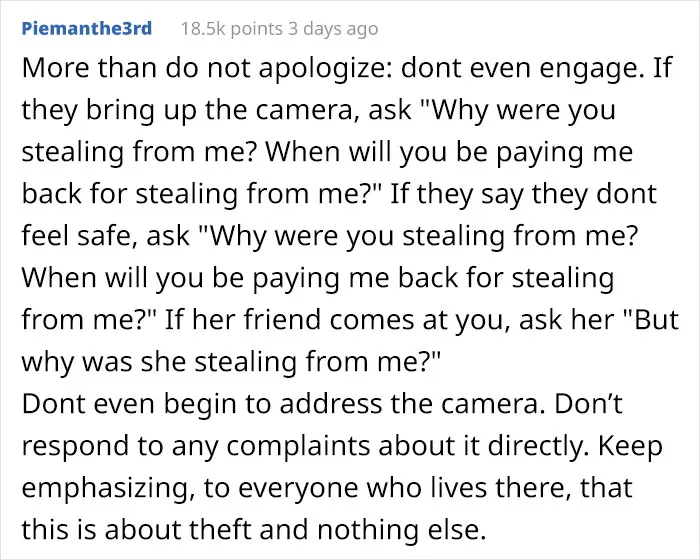The image size is (700, 560).
Task: Open the Piemanthe3rd user profile link
Action: tap(87, 29)
